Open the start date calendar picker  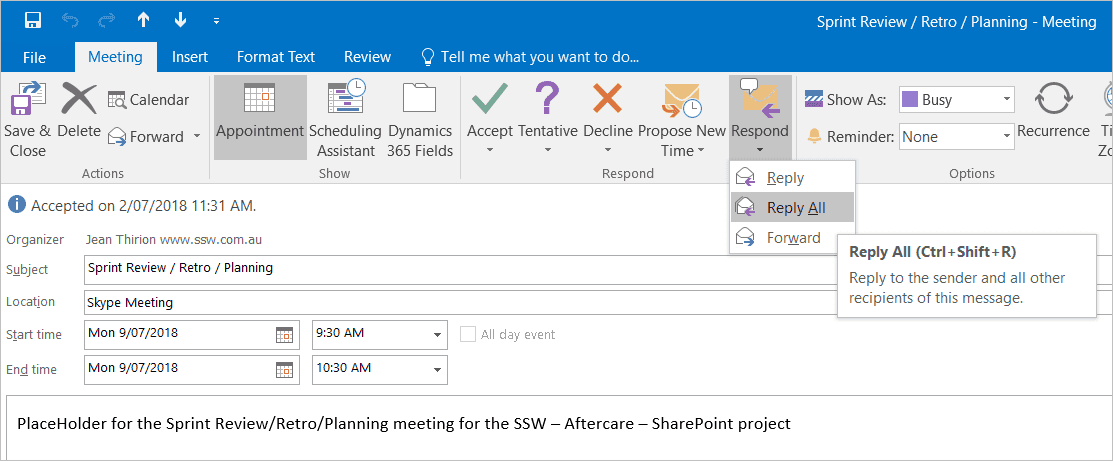pyautogui.click(x=284, y=334)
